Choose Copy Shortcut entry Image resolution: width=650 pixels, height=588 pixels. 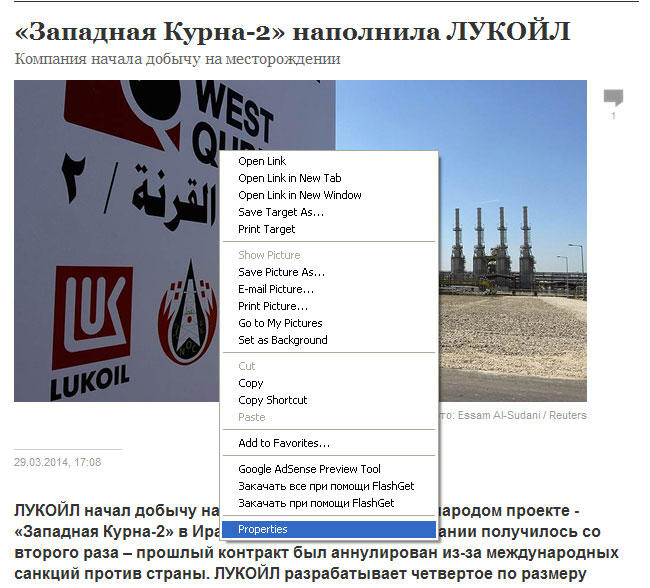(329, 400)
